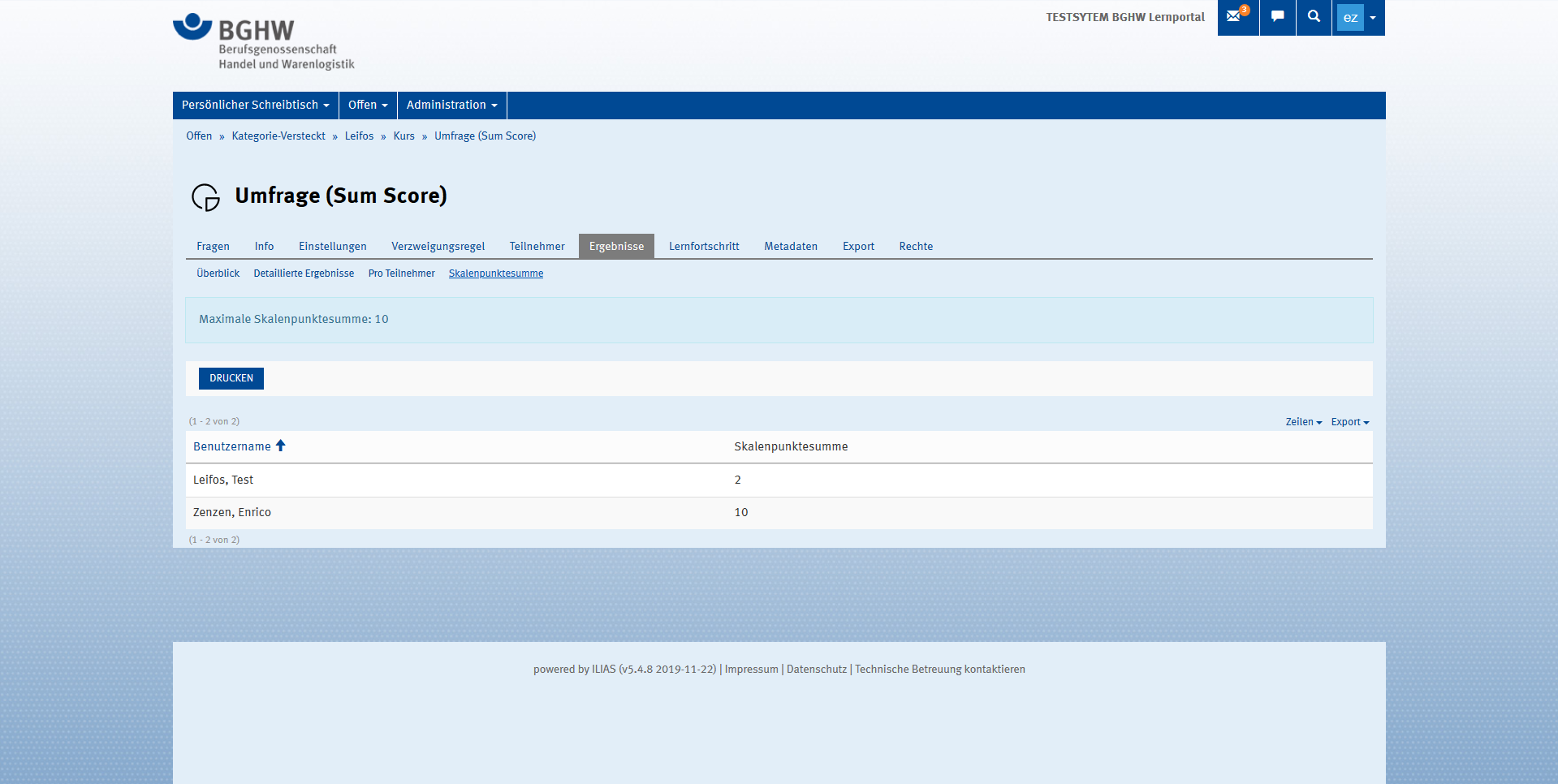This screenshot has height=784, width=1558.
Task: Open the Administration dropdown menu
Action: pos(451,106)
